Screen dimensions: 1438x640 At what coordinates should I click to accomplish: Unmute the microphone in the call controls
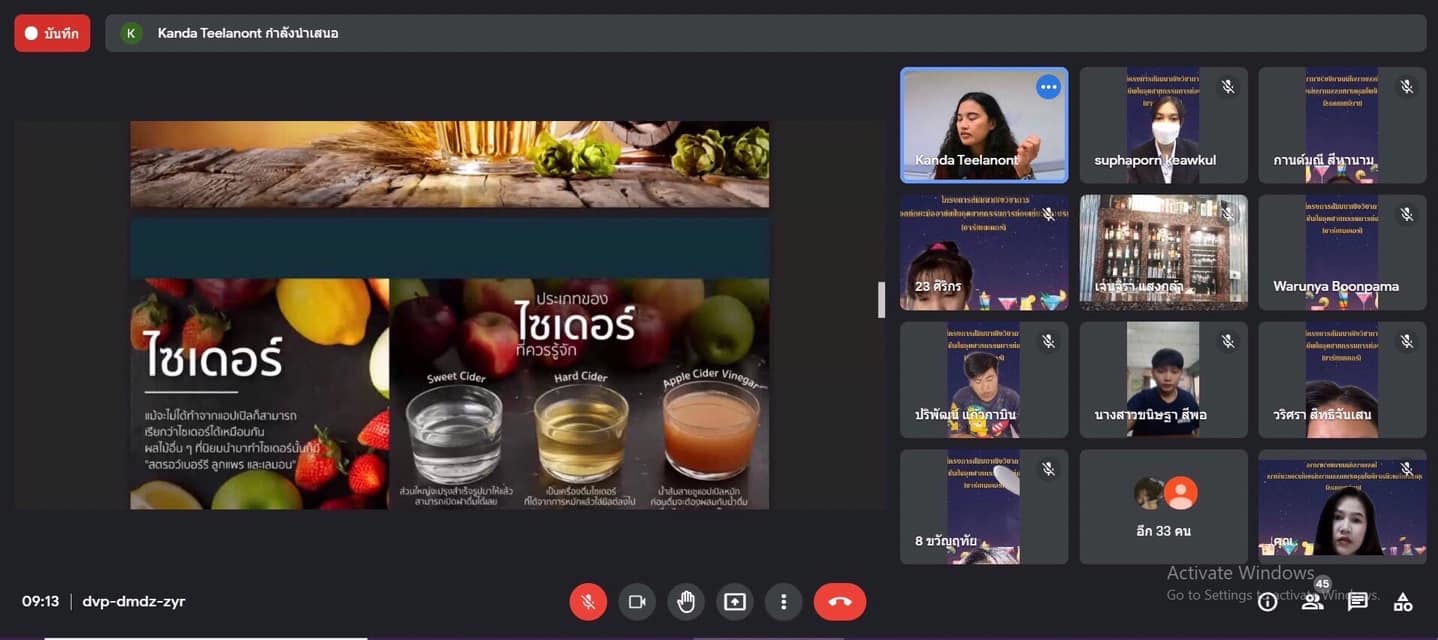coord(588,602)
